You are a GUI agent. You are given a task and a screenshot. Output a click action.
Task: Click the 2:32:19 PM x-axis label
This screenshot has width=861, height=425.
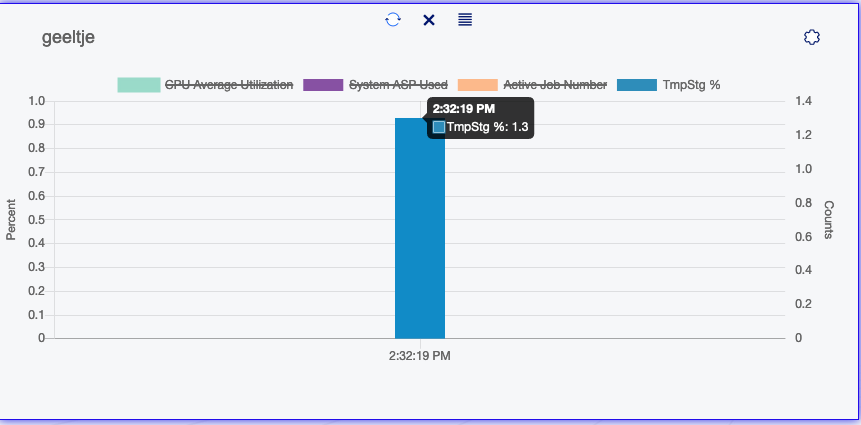(x=420, y=355)
